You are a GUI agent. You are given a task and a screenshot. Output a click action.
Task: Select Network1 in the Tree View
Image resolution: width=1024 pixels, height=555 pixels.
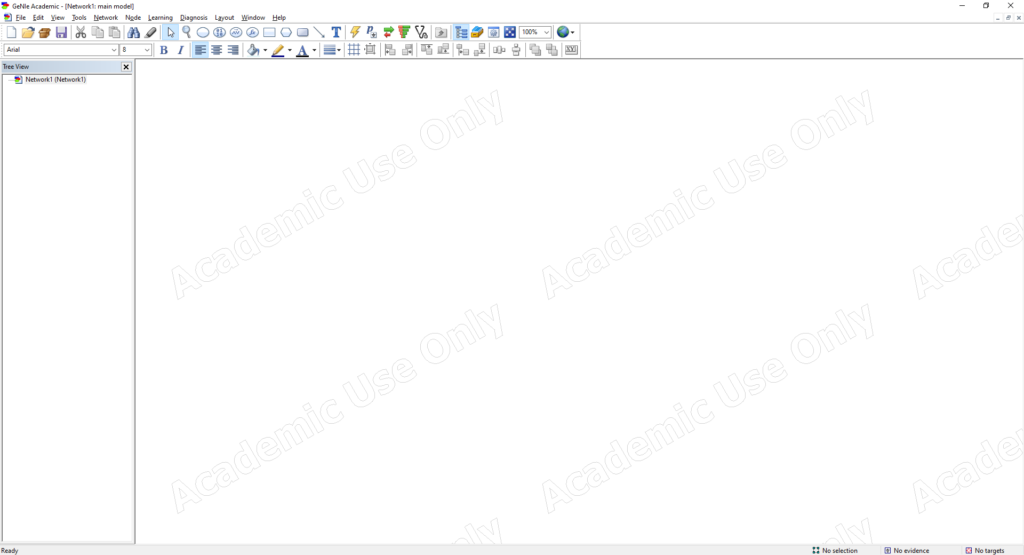pos(55,80)
